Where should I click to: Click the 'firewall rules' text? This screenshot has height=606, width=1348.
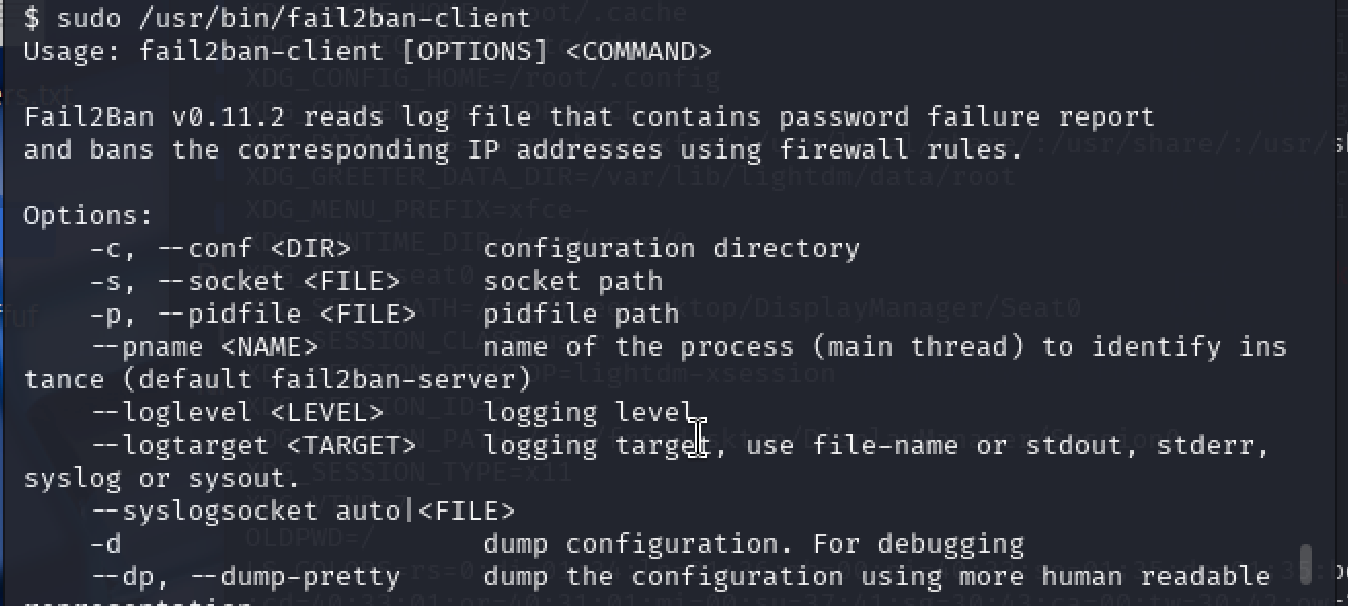[900, 149]
